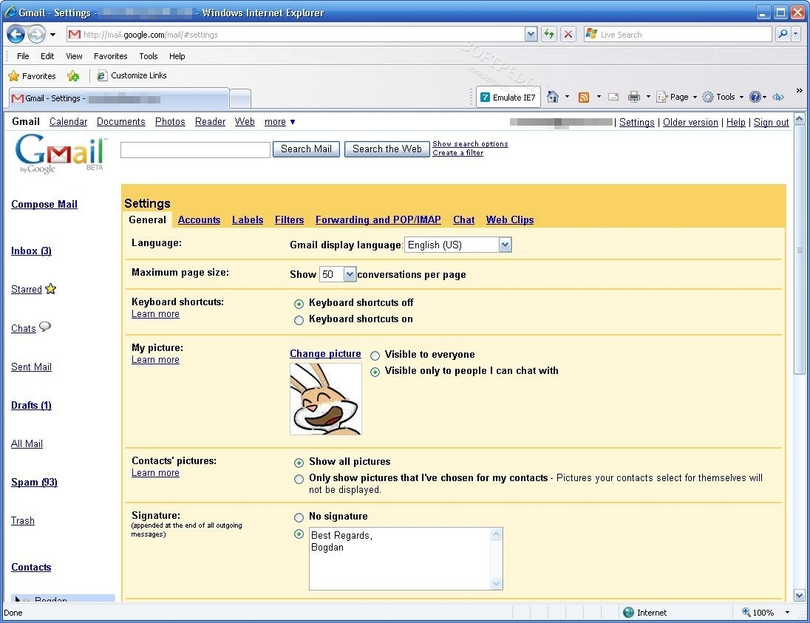The width and height of the screenshot is (810, 623).
Task: Click inside the signature text box
Action: 398,558
